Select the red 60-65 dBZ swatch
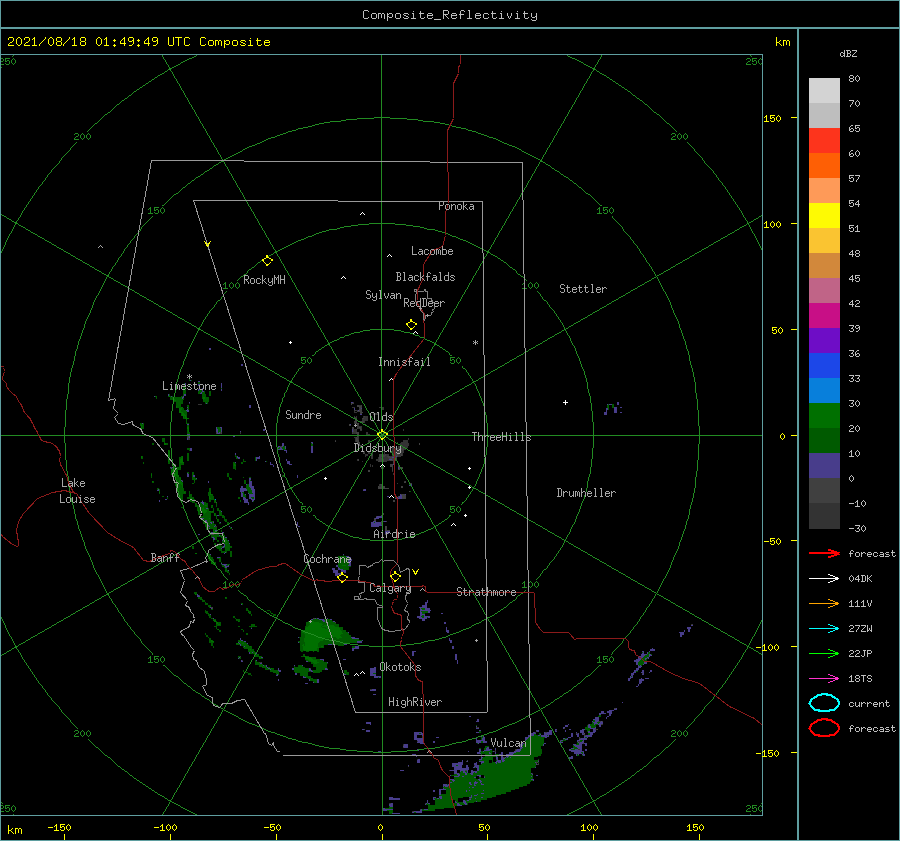900x841 pixels. click(824, 141)
